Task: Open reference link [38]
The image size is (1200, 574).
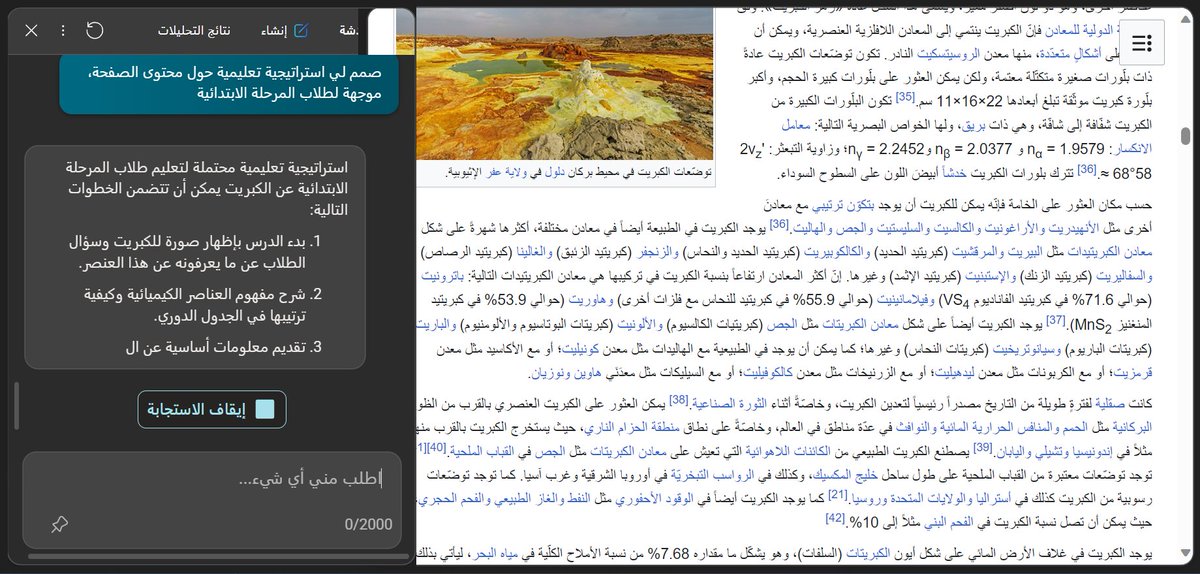Action: point(679,399)
